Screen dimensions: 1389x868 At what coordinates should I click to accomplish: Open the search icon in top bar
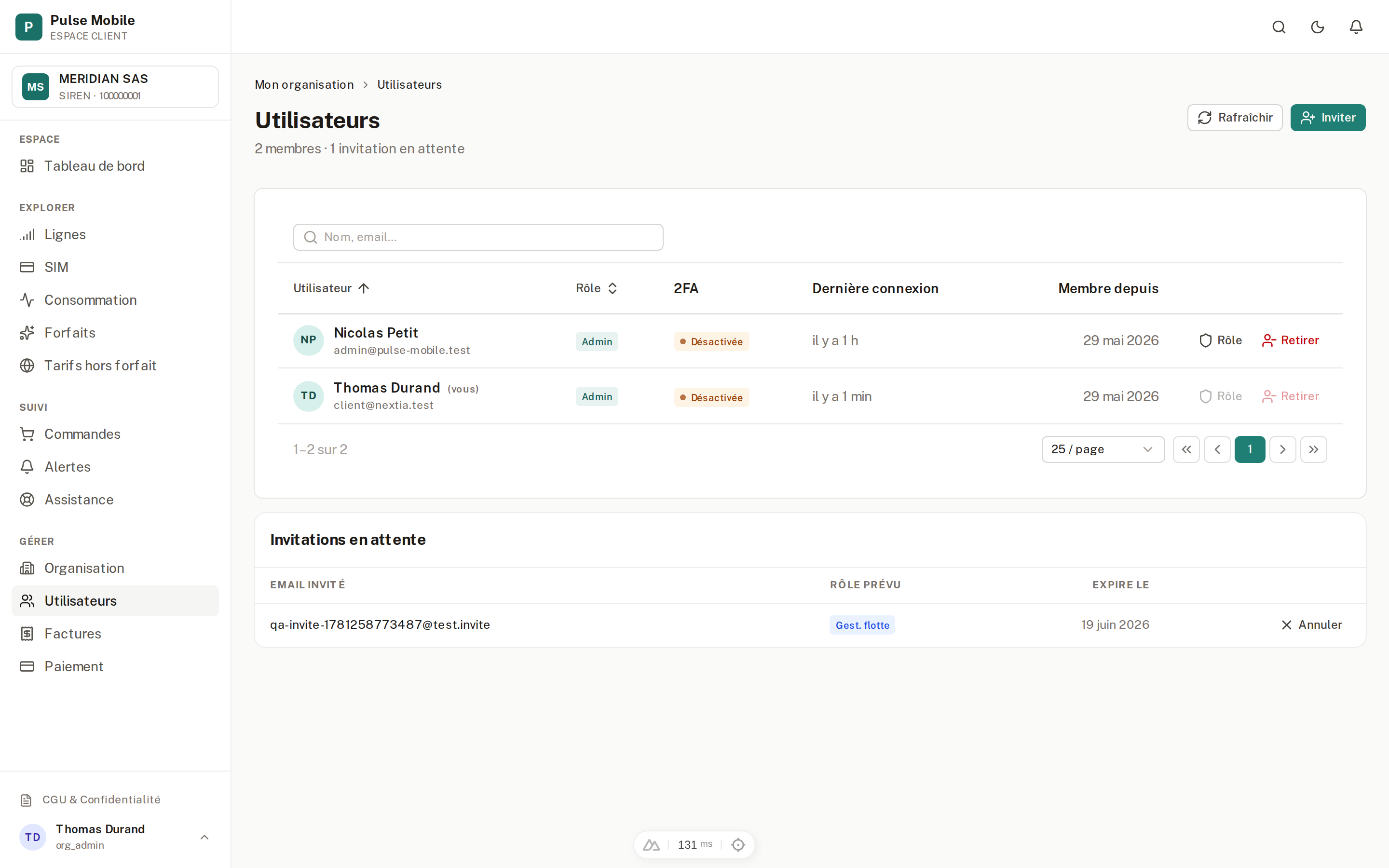(1279, 27)
